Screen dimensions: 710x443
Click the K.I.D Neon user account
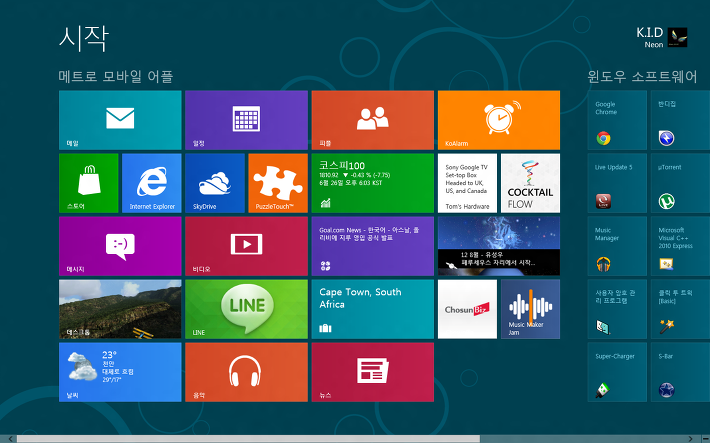(x=662, y=37)
